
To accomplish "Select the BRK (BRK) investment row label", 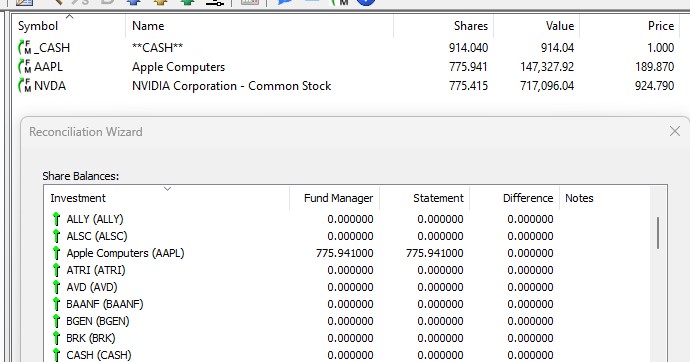I will (91, 338).
